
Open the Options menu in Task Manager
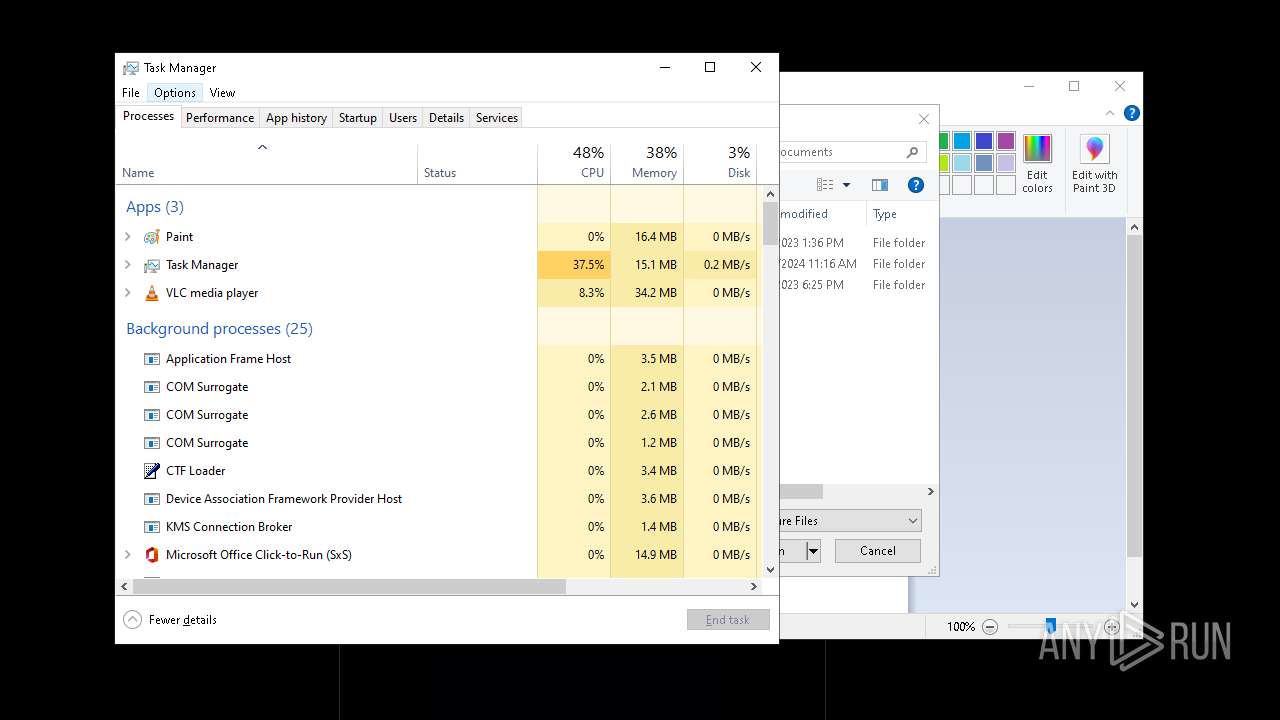click(x=175, y=93)
